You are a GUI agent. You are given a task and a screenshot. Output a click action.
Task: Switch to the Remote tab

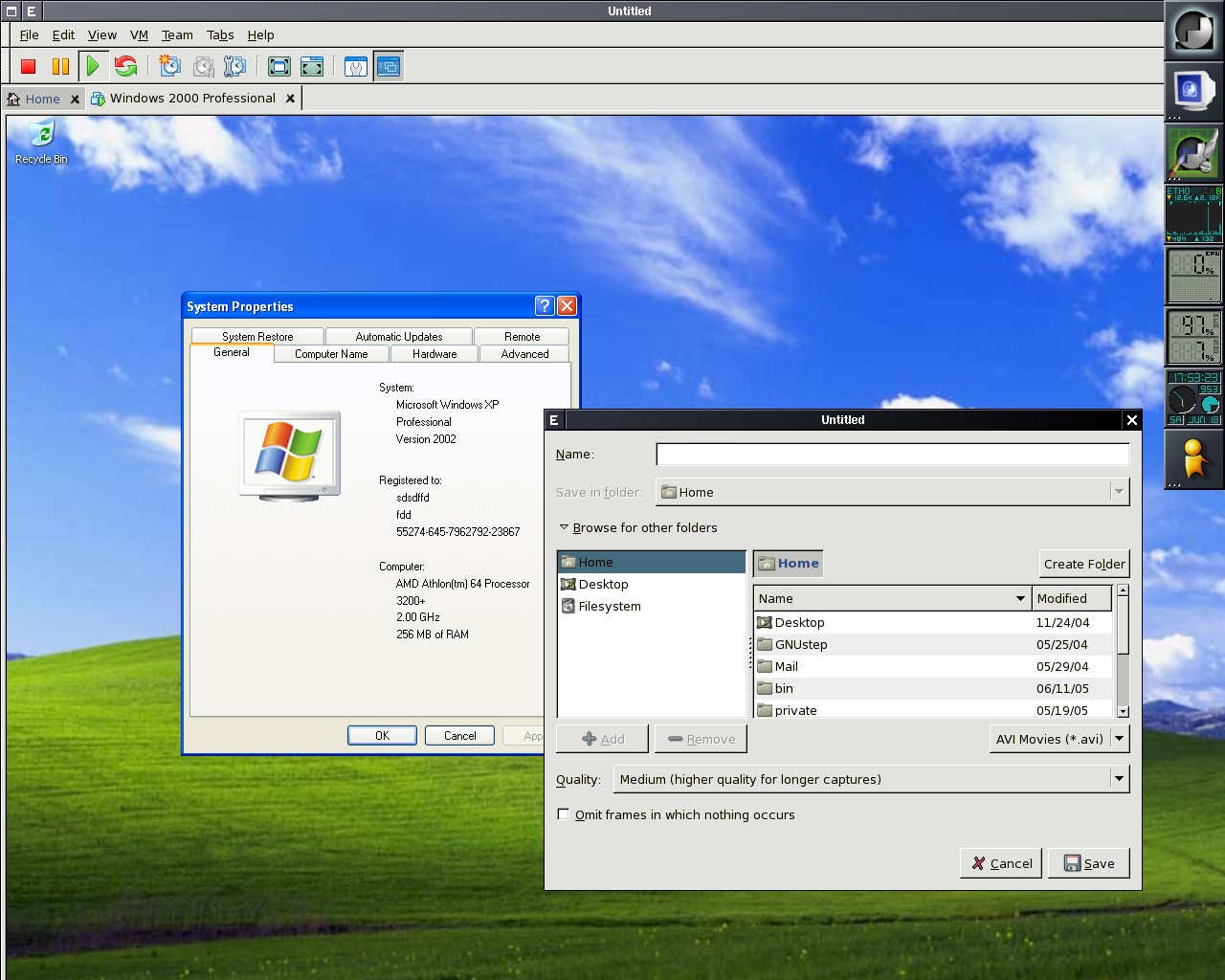pos(522,336)
